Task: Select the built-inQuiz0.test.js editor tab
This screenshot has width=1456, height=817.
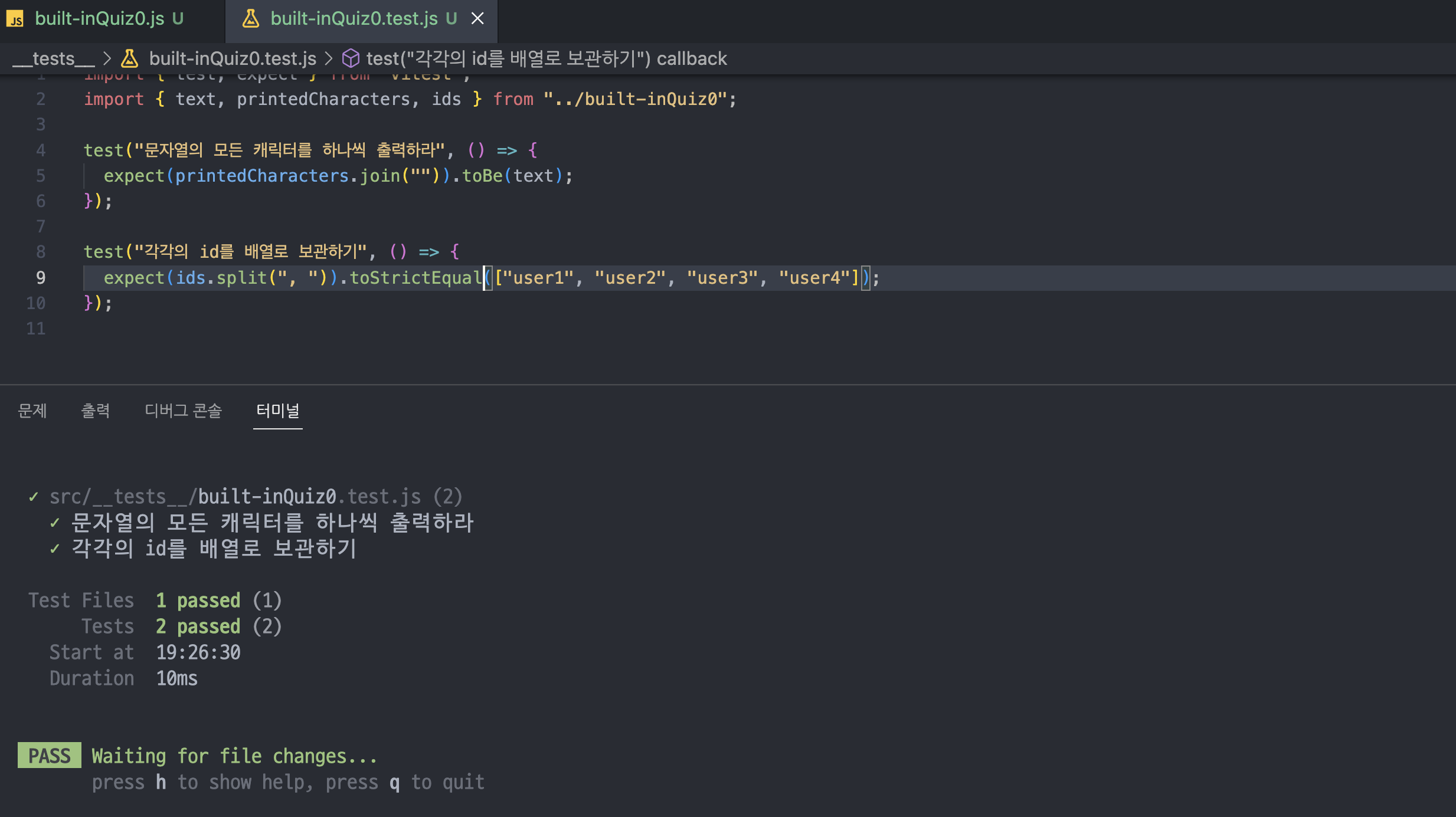Action: (354, 19)
